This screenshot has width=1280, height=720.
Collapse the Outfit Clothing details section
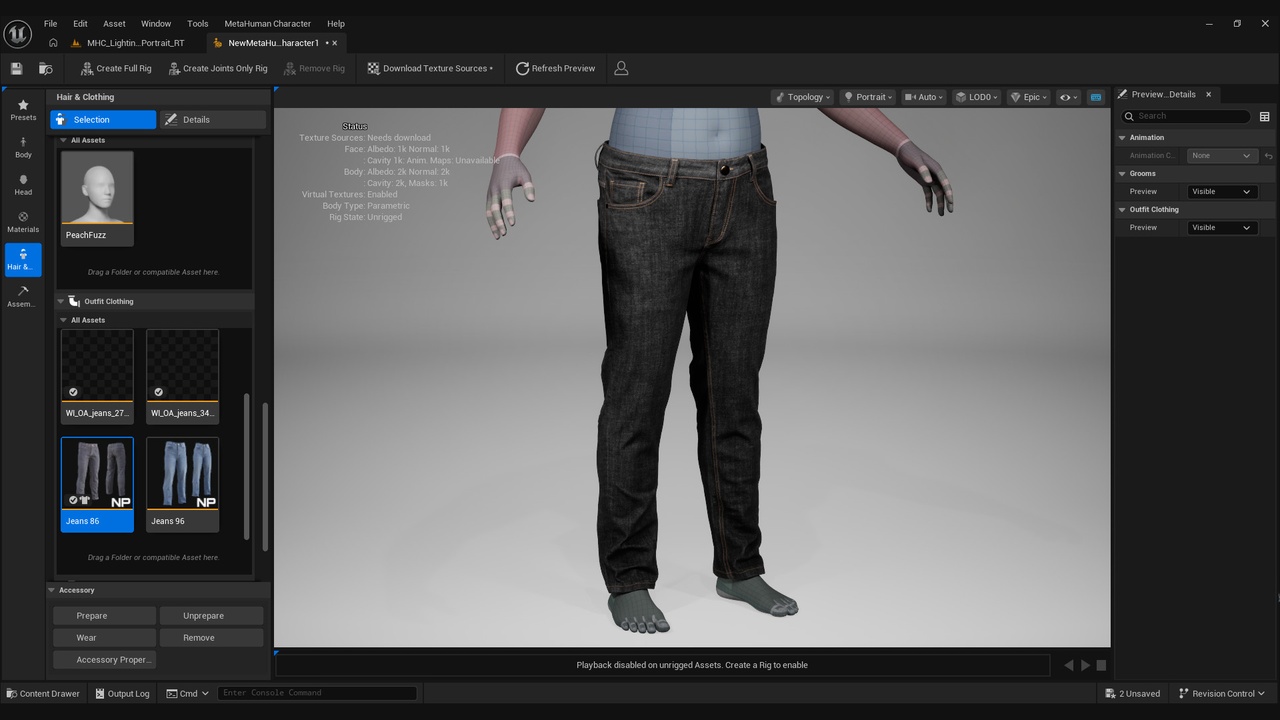tap(1122, 210)
